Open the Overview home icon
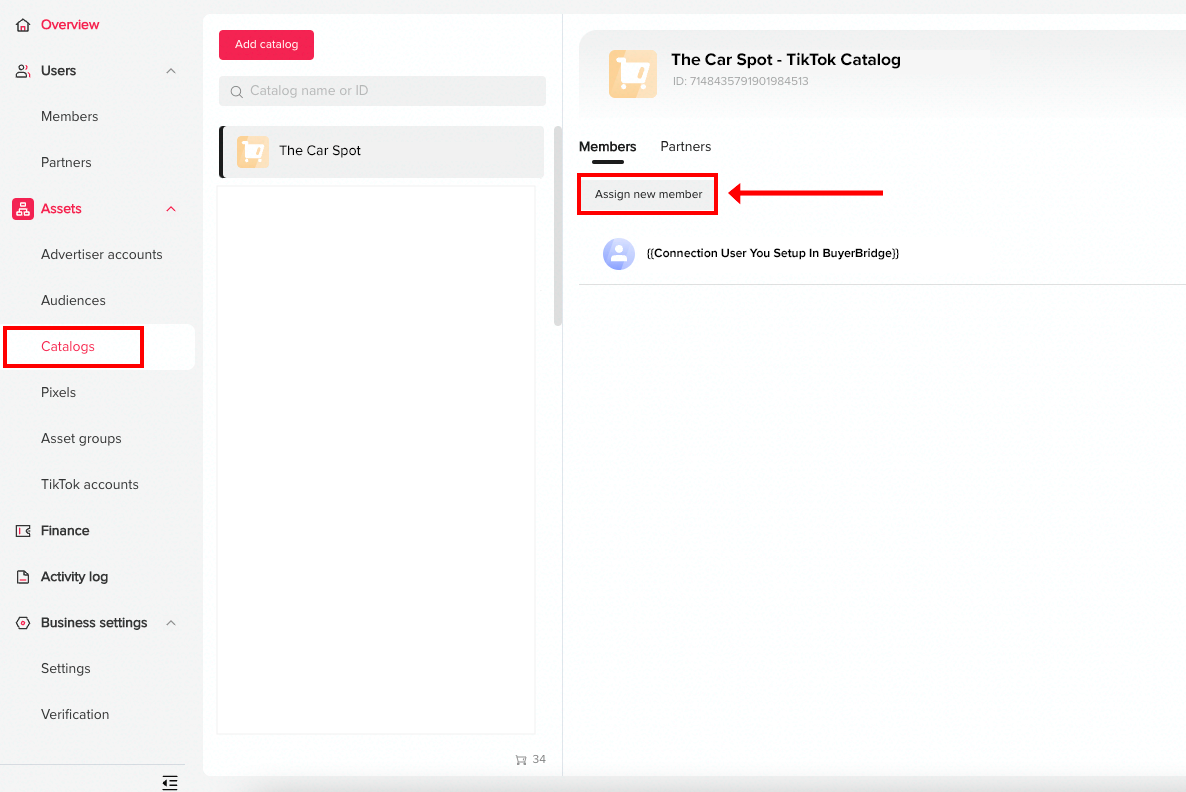The width and height of the screenshot is (1186, 792). [x=23, y=25]
